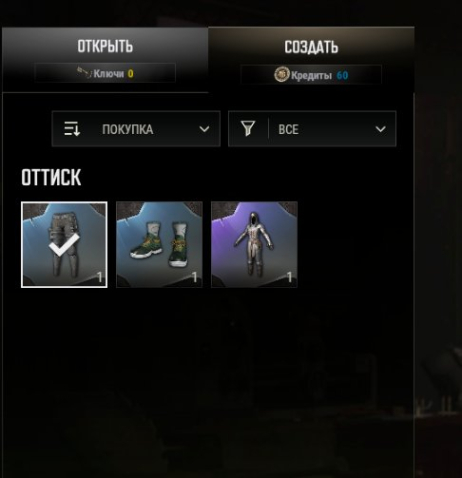Click the Кредиты 60 counter field
This screenshot has width=462, height=478.
tap(311, 75)
